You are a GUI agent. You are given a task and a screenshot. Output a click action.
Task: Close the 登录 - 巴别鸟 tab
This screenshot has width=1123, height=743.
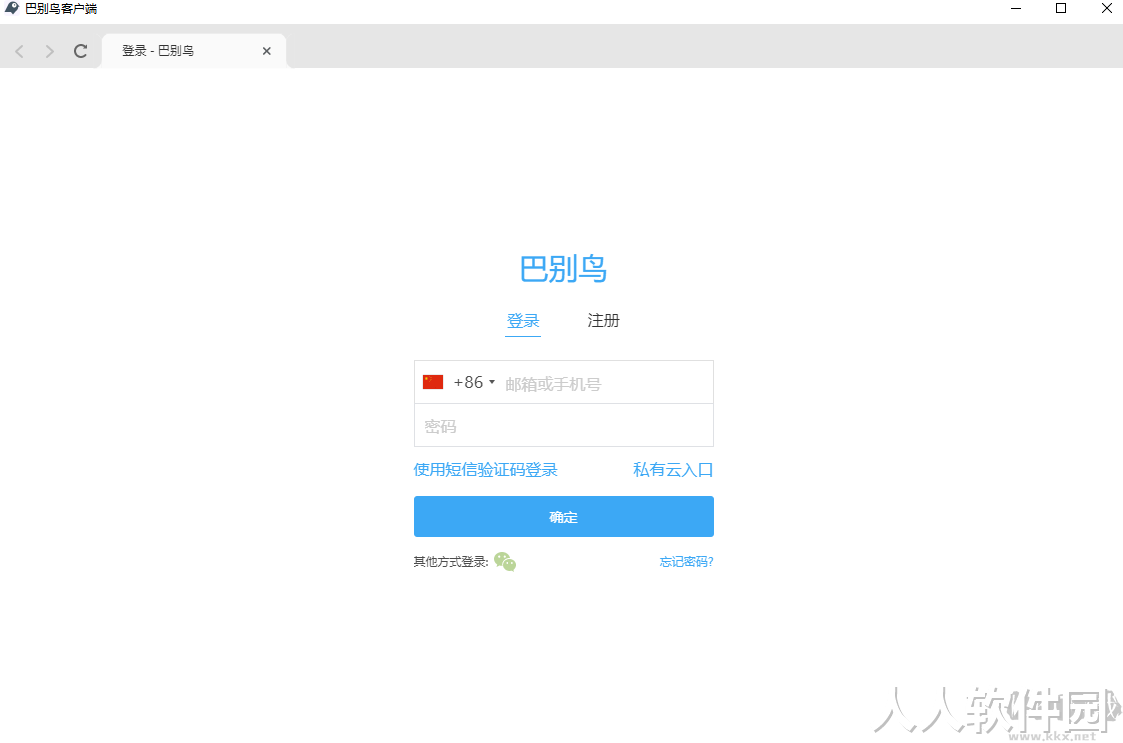point(266,51)
